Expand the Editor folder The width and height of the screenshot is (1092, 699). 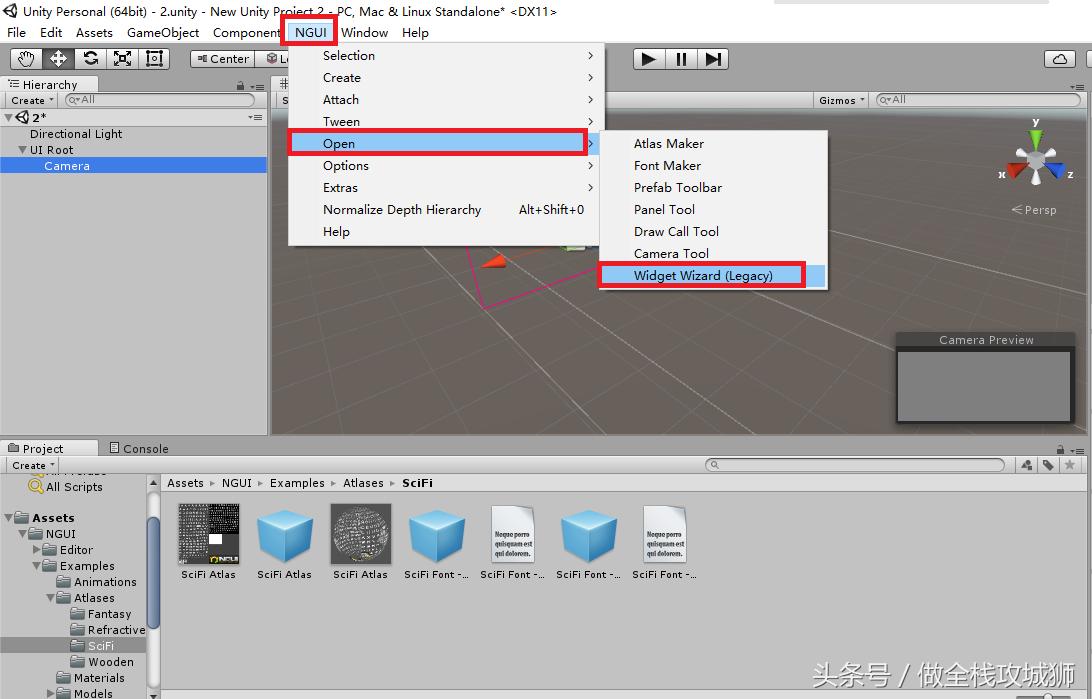coord(36,549)
